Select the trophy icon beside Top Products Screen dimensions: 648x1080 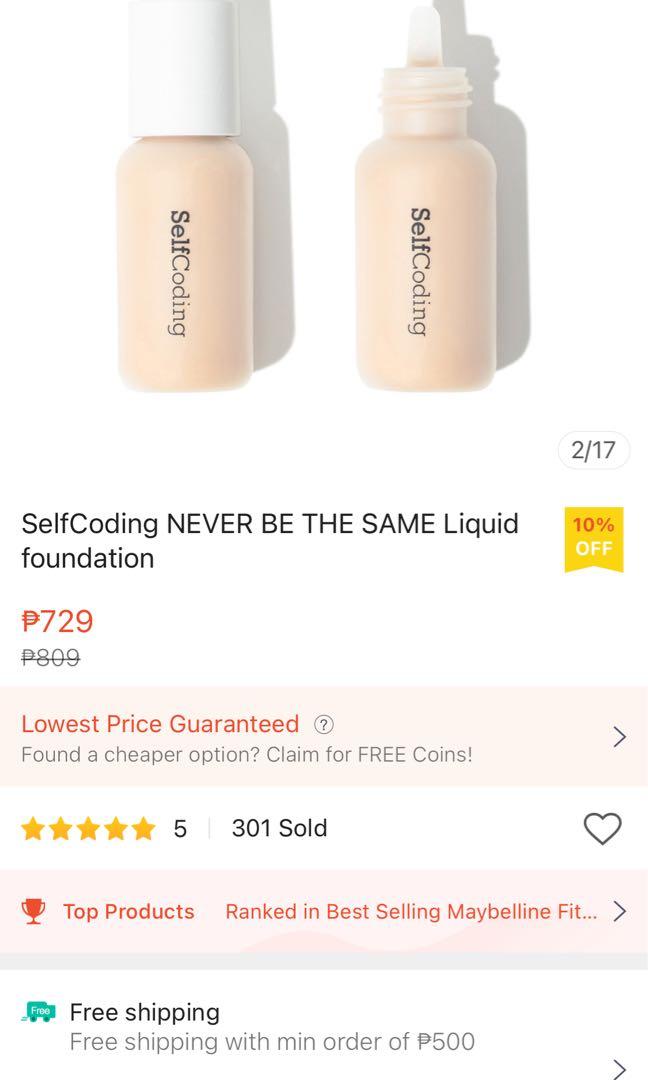point(36,911)
